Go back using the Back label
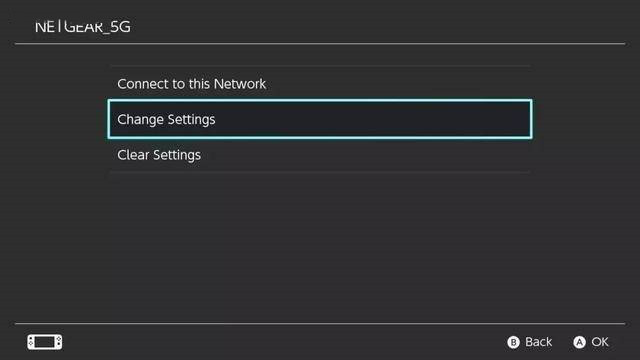The width and height of the screenshot is (640, 360). point(538,342)
